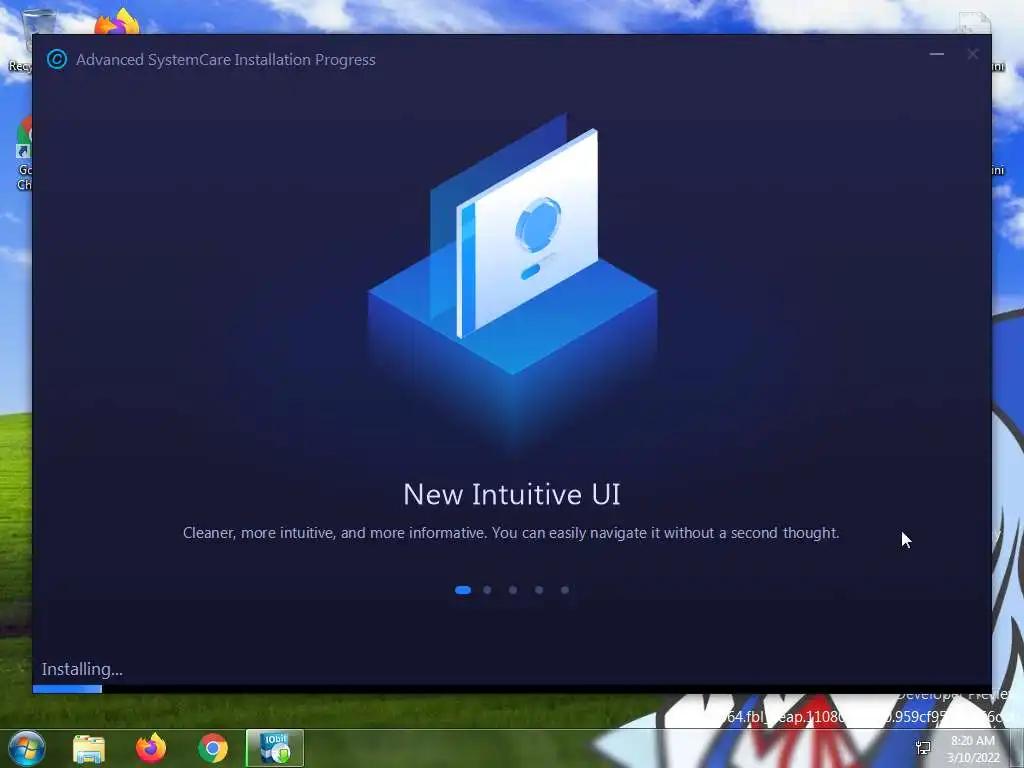Launch Firefox from the taskbar

click(151, 748)
